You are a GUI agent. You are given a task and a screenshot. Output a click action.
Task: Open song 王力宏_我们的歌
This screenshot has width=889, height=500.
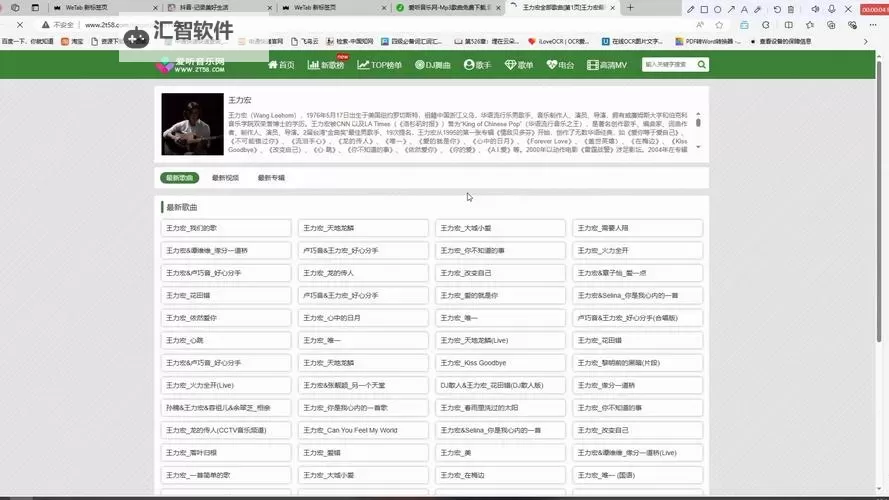click(x=226, y=228)
